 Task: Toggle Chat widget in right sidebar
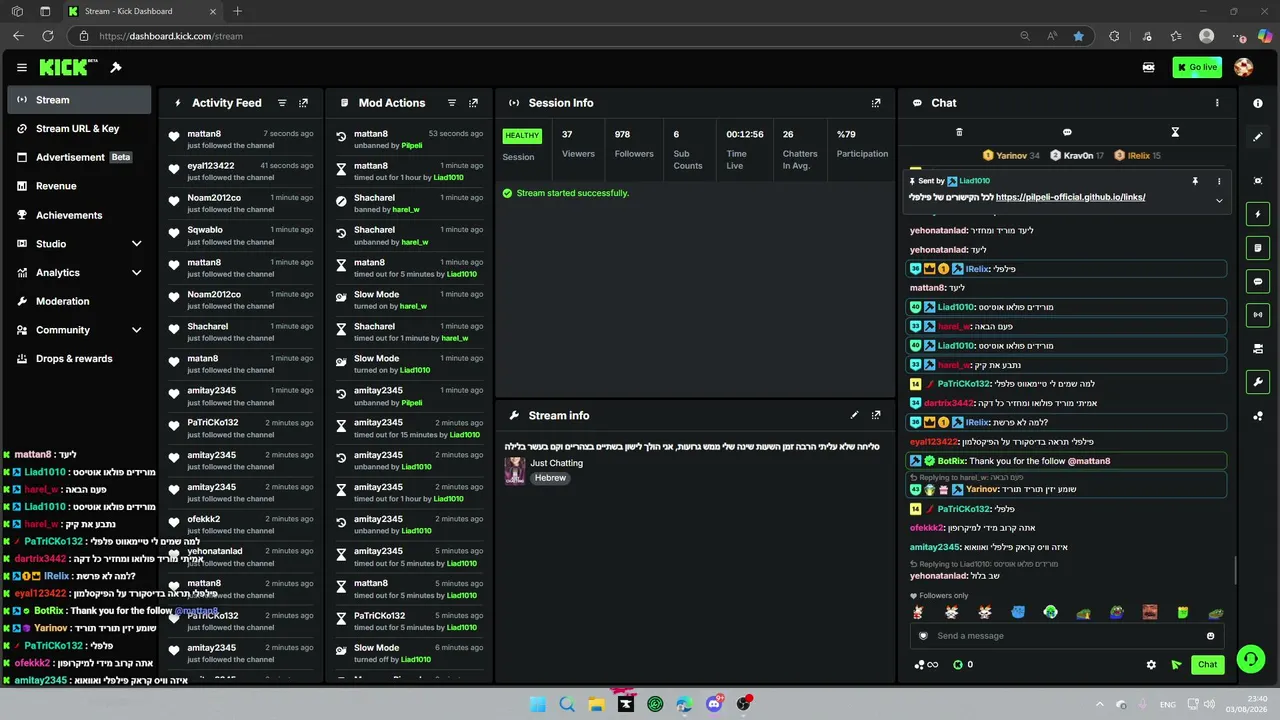coord(1258,282)
